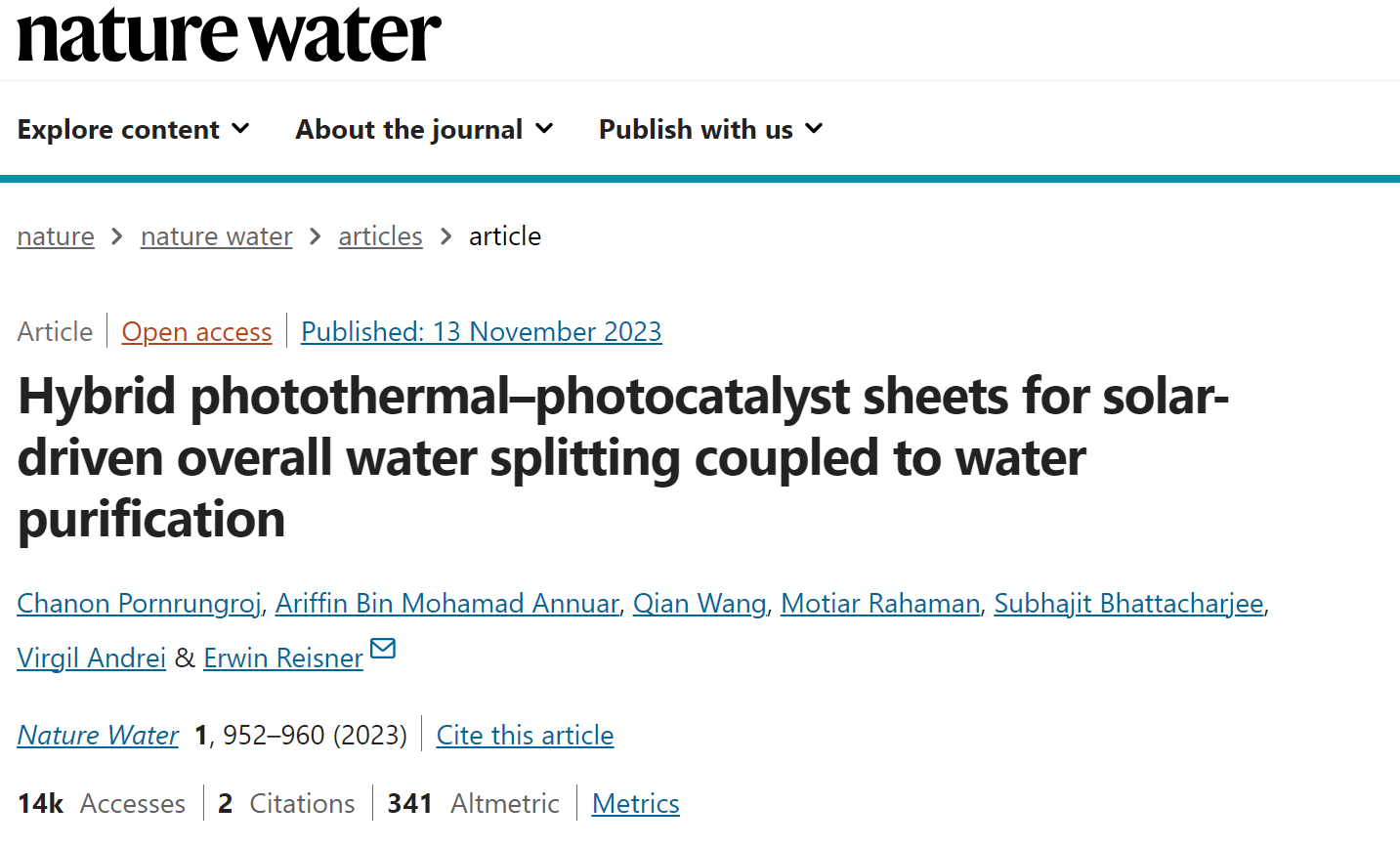
Task: Click the email envelope icon beside Erwin Reisner
Action: pyautogui.click(x=383, y=648)
